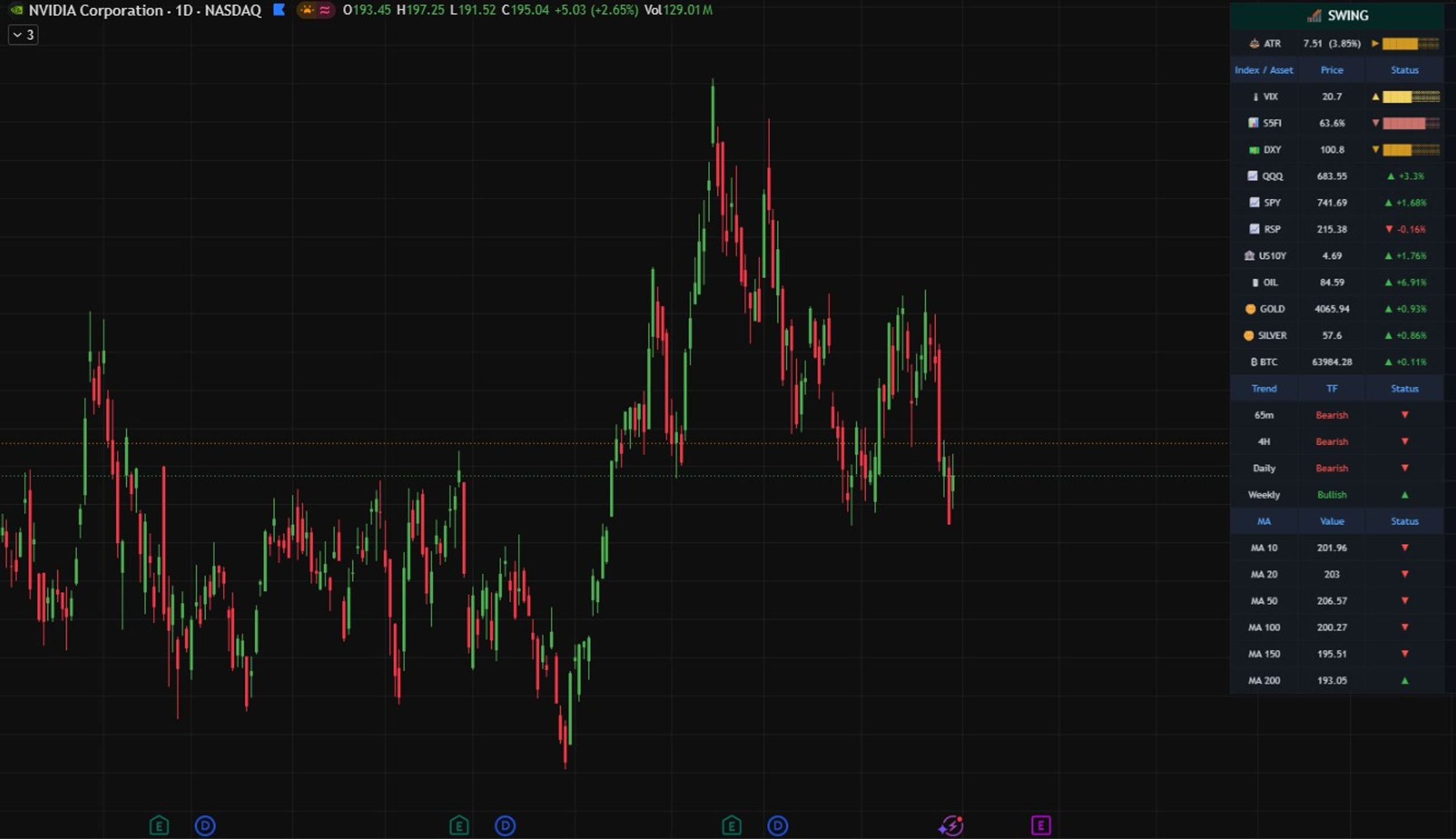Click the green up arrow in Weekly row
Viewport: 1456px width, 839px height.
(1405, 495)
